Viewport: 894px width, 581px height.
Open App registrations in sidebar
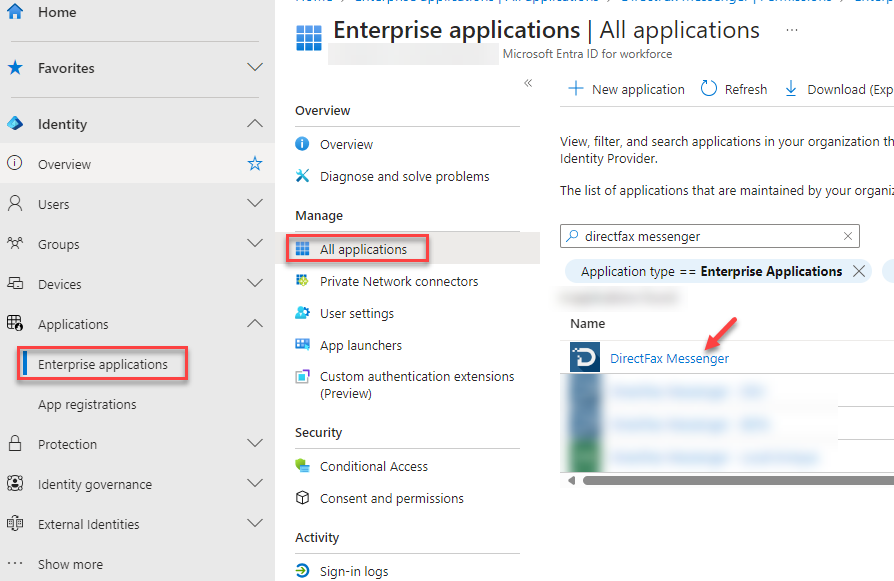click(87, 404)
